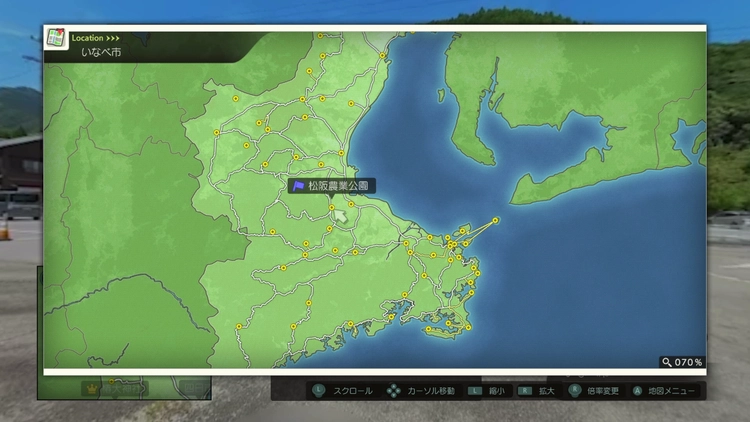Screen dimensions: 750x422
Task: Click the R stick icon for 倍率変更
Action: tap(575, 391)
